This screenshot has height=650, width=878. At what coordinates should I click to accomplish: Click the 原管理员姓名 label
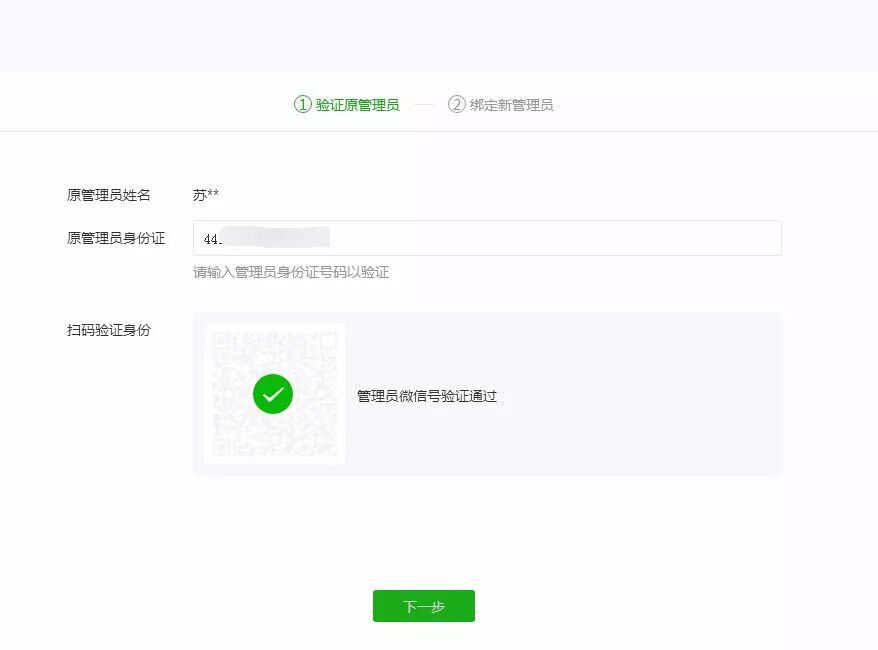(109, 195)
